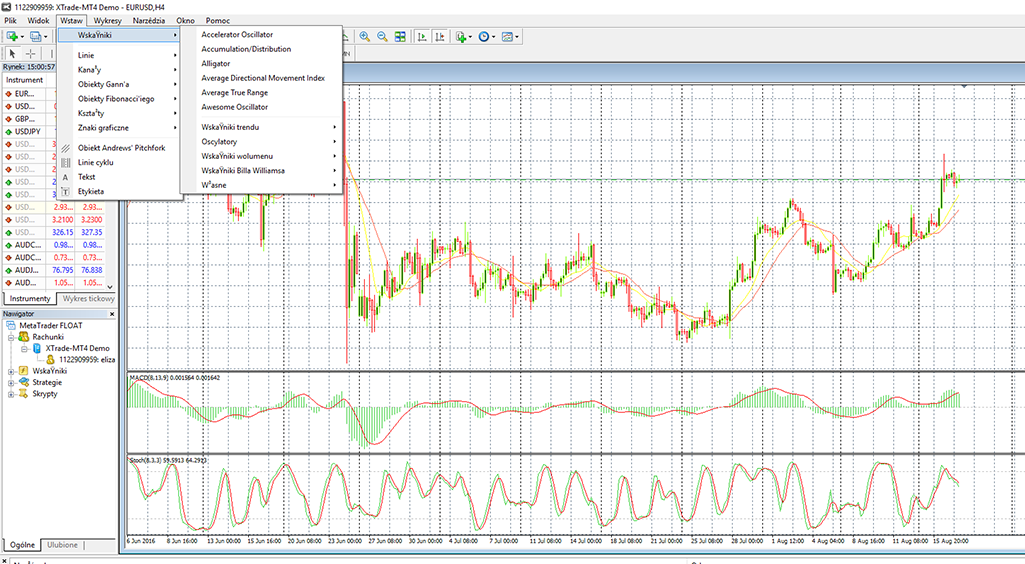Viewport: 1025px width, 564px height.
Task: Toggle the chart shift button
Action: pyautogui.click(x=441, y=37)
